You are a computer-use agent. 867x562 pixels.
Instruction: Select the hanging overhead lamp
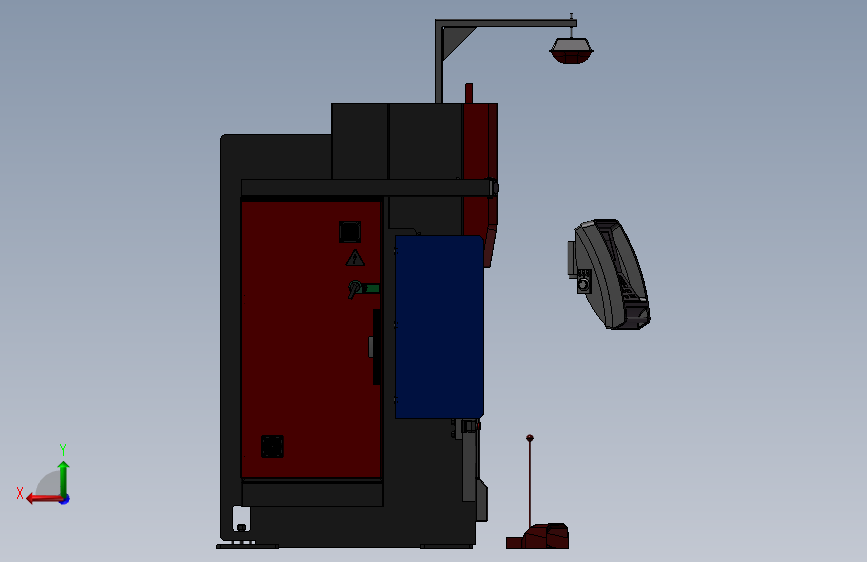(x=571, y=50)
